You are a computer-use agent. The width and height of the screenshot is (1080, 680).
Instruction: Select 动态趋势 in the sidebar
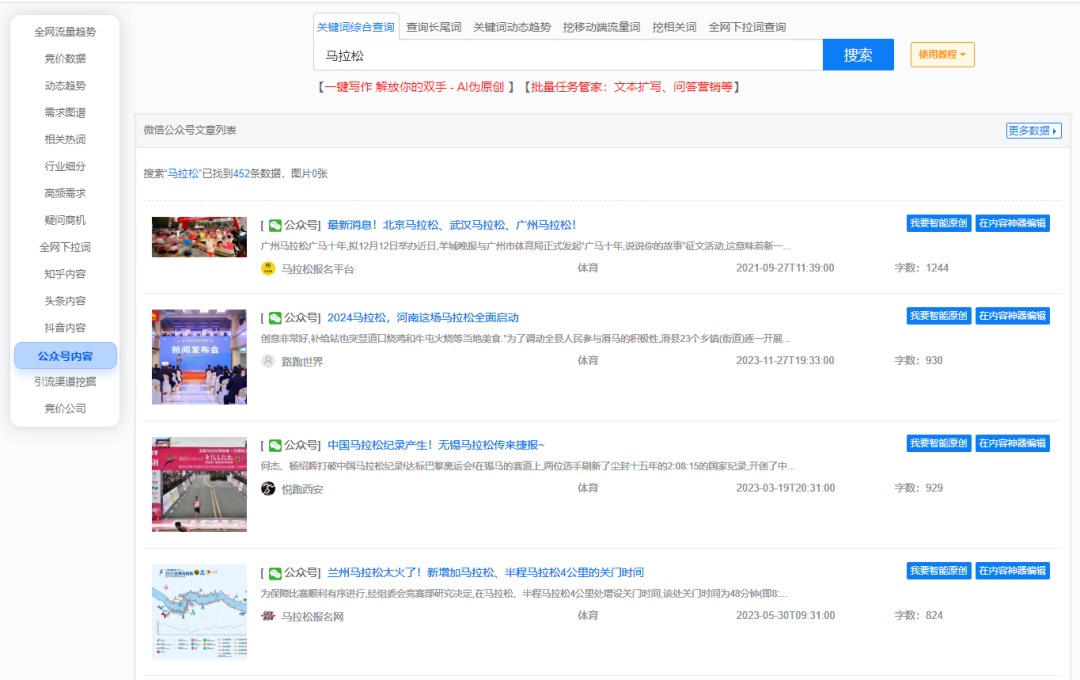(65, 85)
